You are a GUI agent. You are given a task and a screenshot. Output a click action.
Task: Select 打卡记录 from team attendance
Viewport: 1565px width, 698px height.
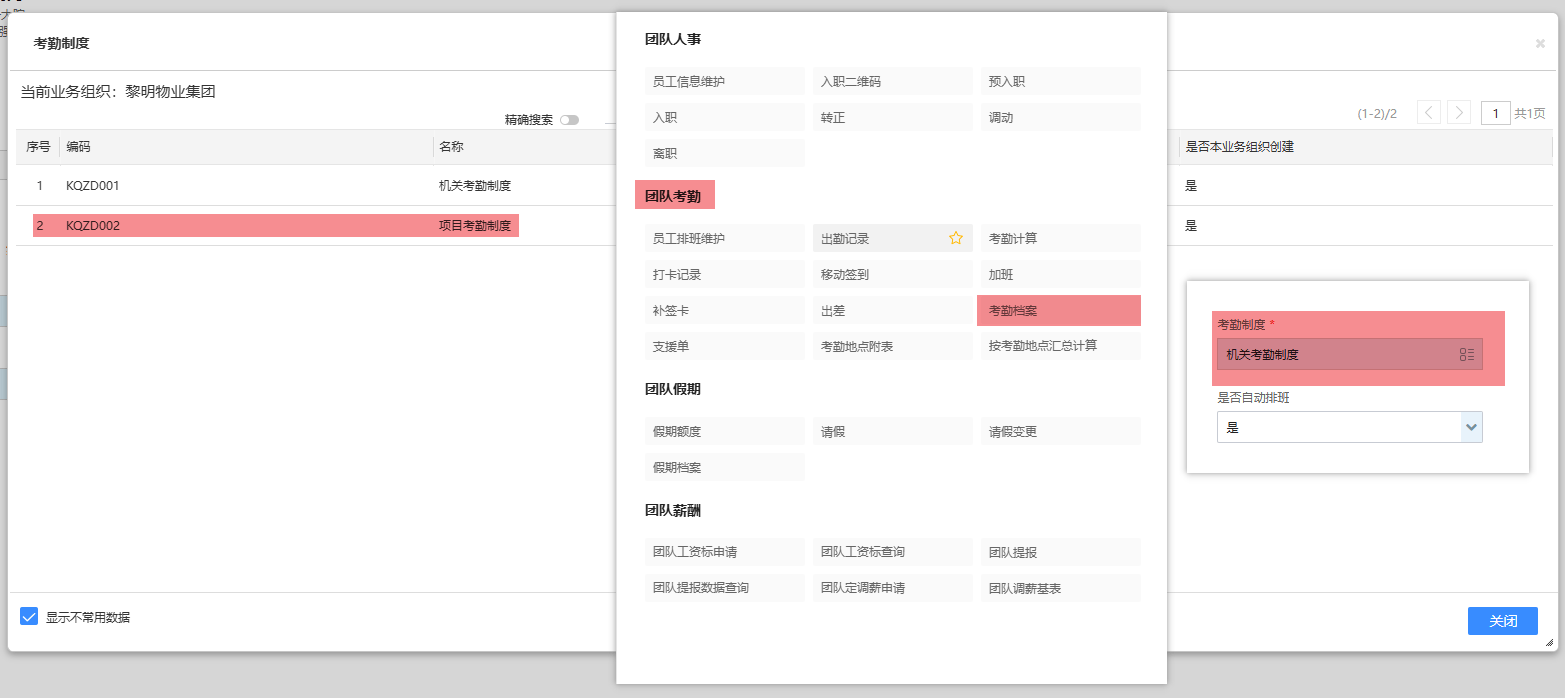click(724, 275)
